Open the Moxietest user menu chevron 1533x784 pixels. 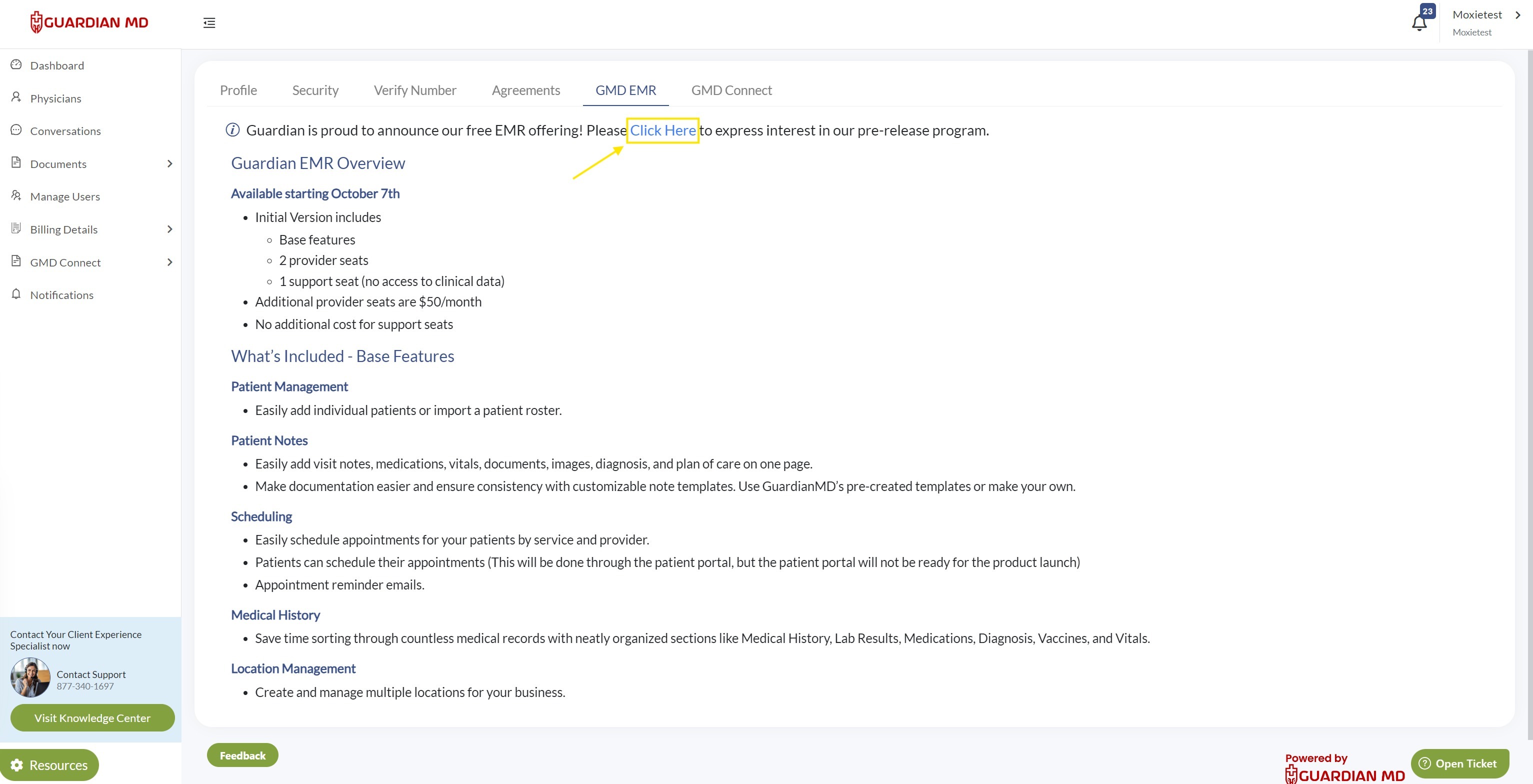click(x=1518, y=15)
